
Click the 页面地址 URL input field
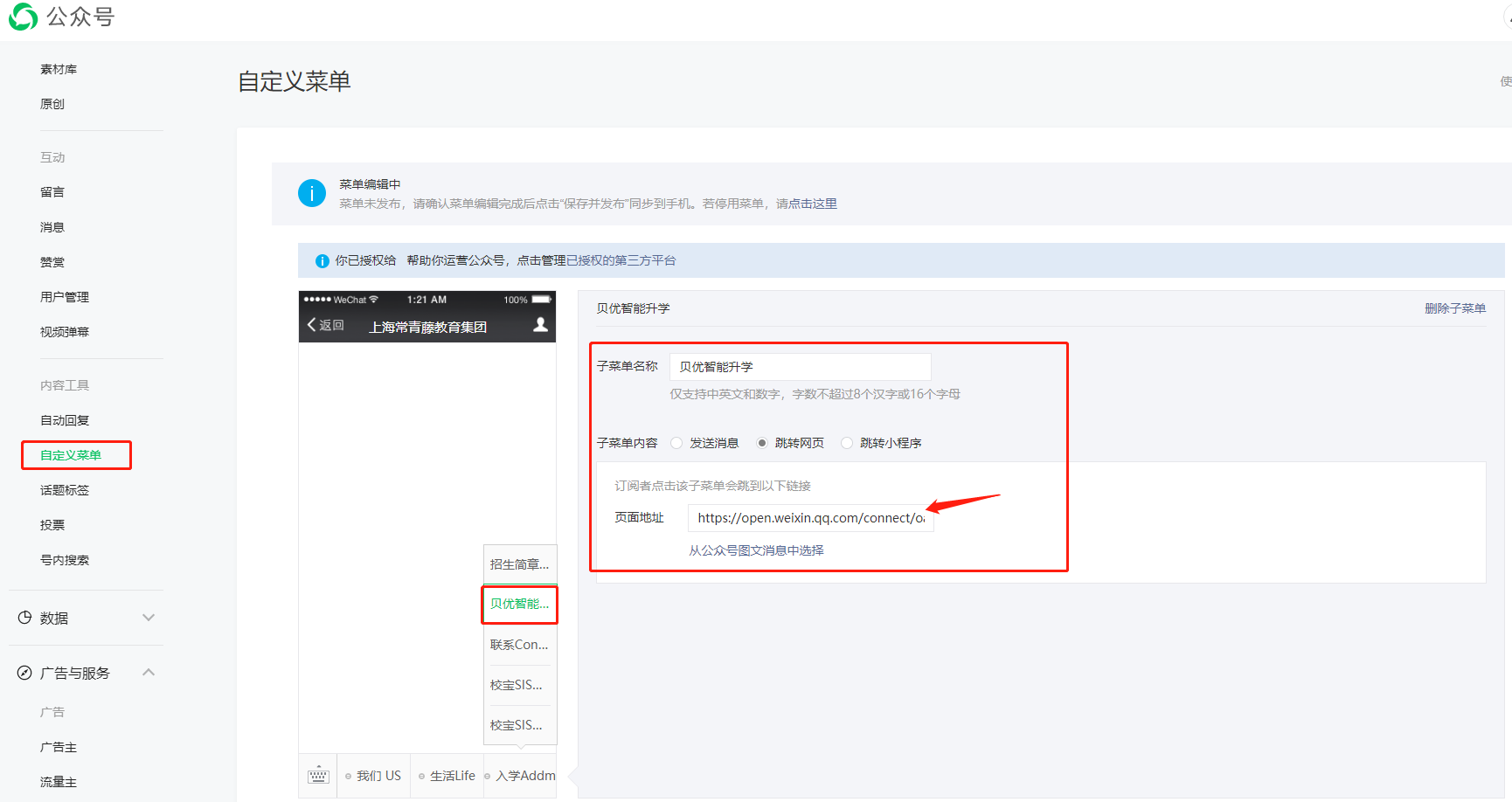click(x=810, y=518)
